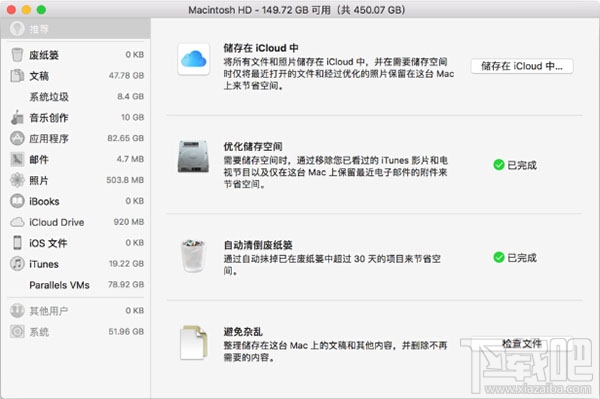Click the 8.4 GB size value
This screenshot has height=399, width=600.
(x=130, y=96)
